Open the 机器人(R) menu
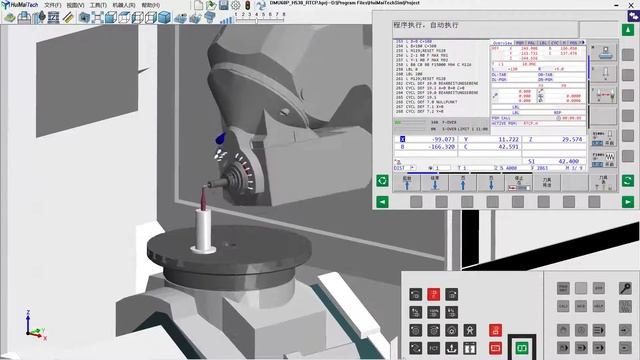The image size is (640, 360). 124,5
